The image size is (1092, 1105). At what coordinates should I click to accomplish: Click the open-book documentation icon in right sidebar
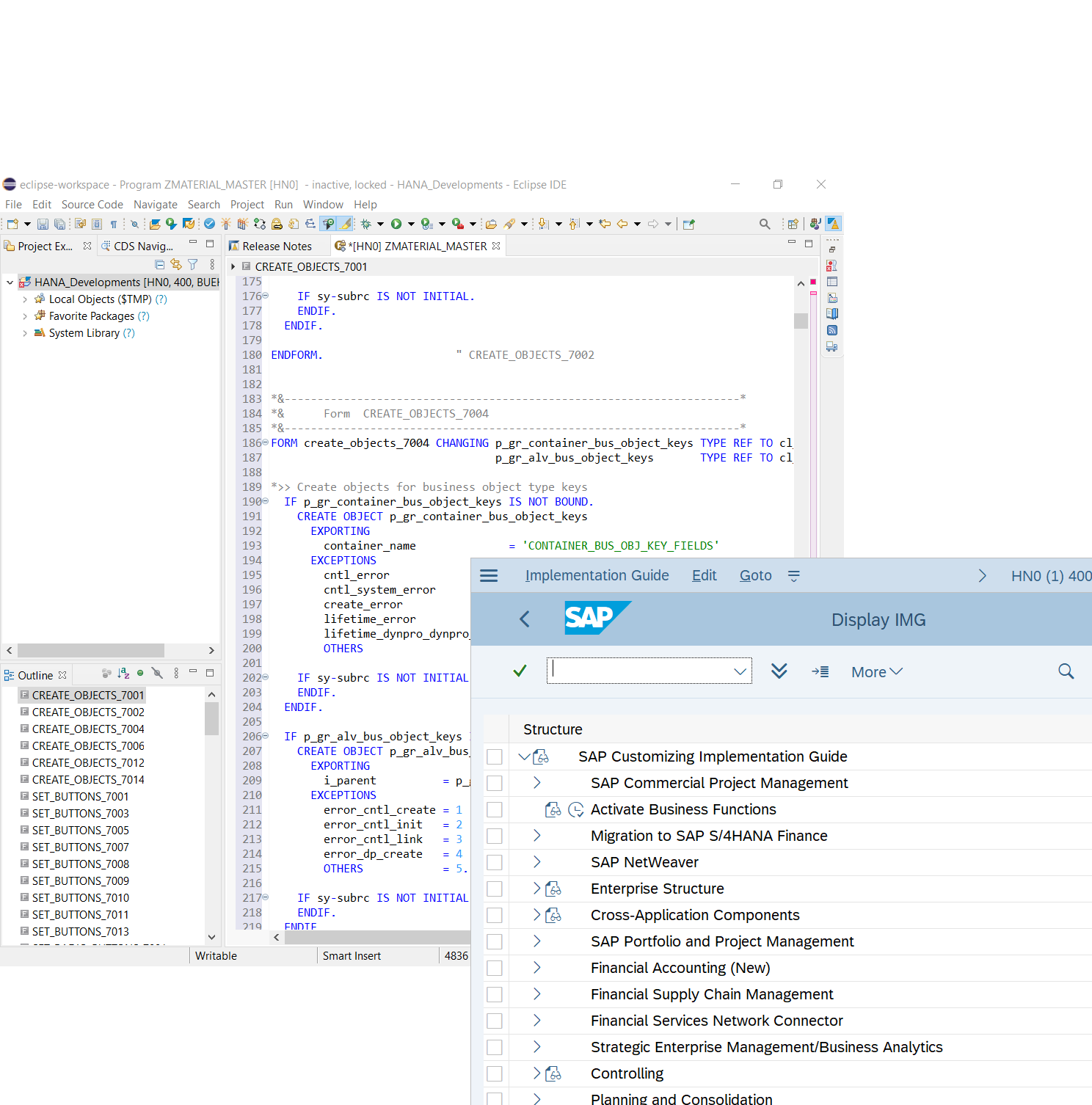tap(832, 314)
